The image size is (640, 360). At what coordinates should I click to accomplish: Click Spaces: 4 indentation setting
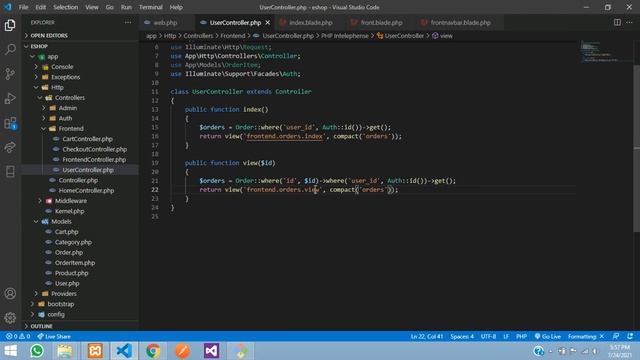coord(462,336)
